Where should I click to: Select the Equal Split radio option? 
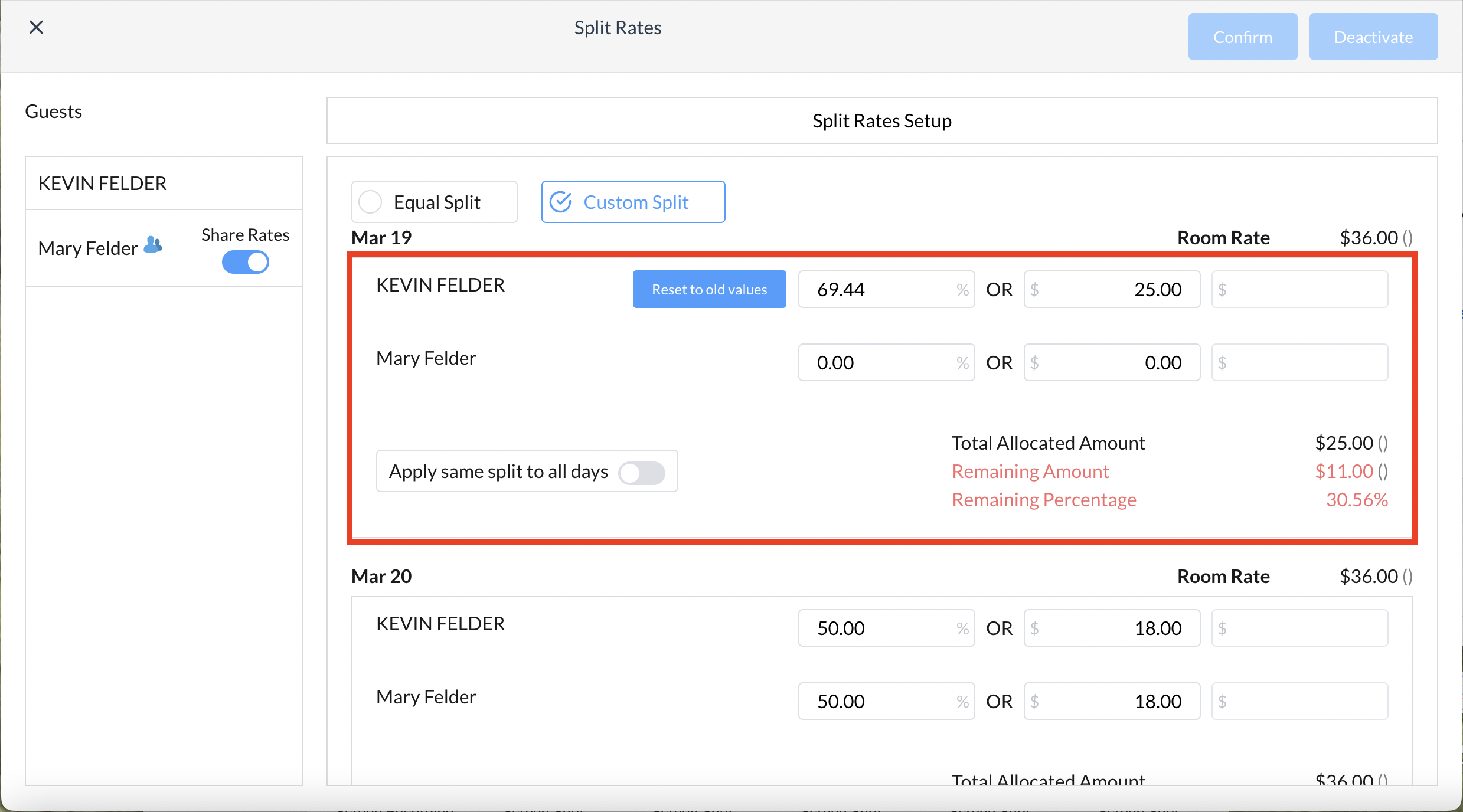point(371,202)
